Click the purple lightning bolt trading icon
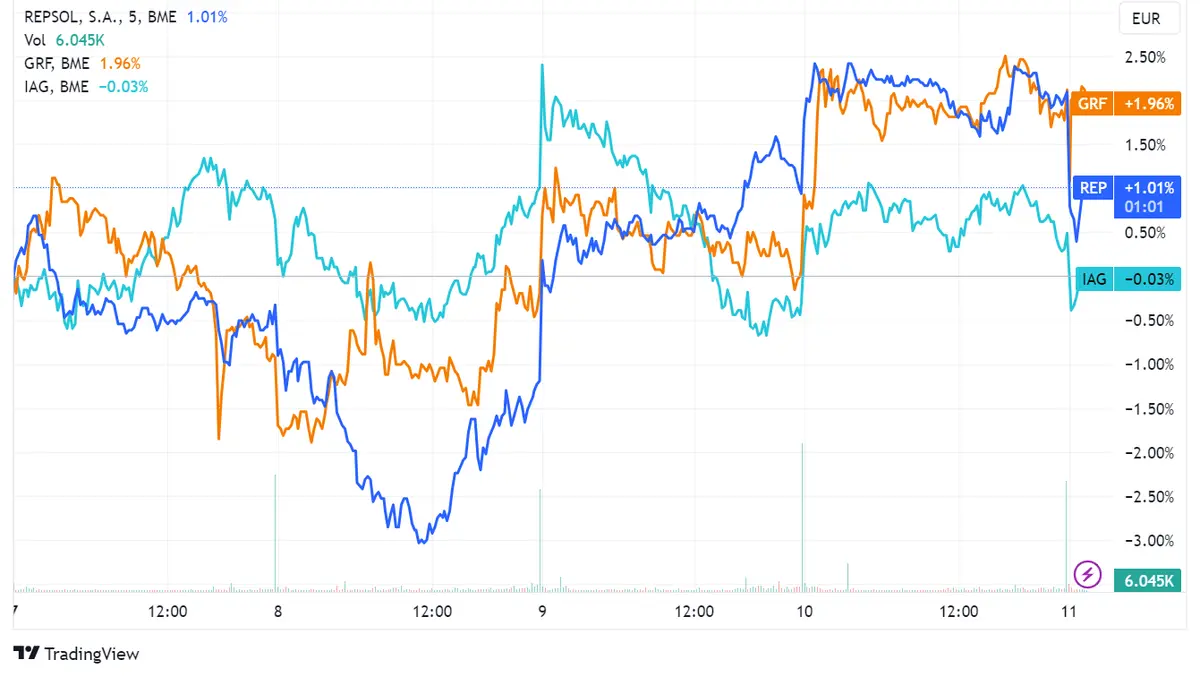Viewport: 1200px width, 677px height. (x=1090, y=574)
